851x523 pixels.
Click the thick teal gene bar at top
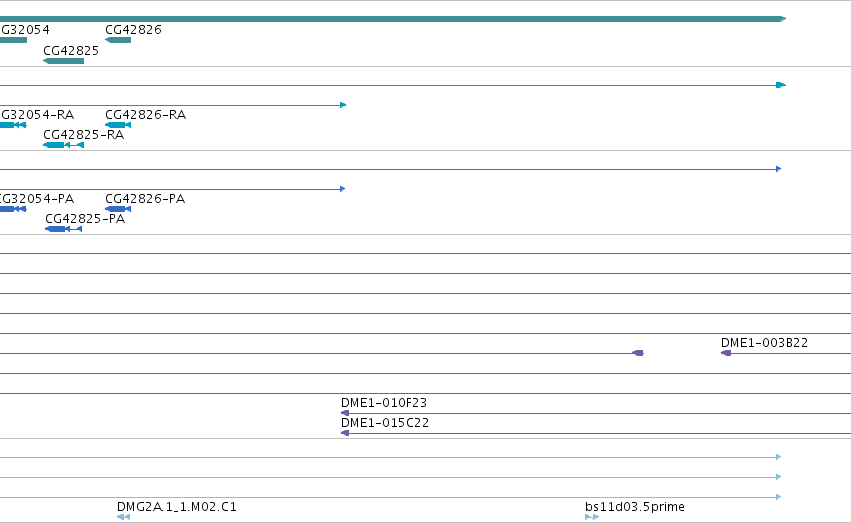click(393, 19)
